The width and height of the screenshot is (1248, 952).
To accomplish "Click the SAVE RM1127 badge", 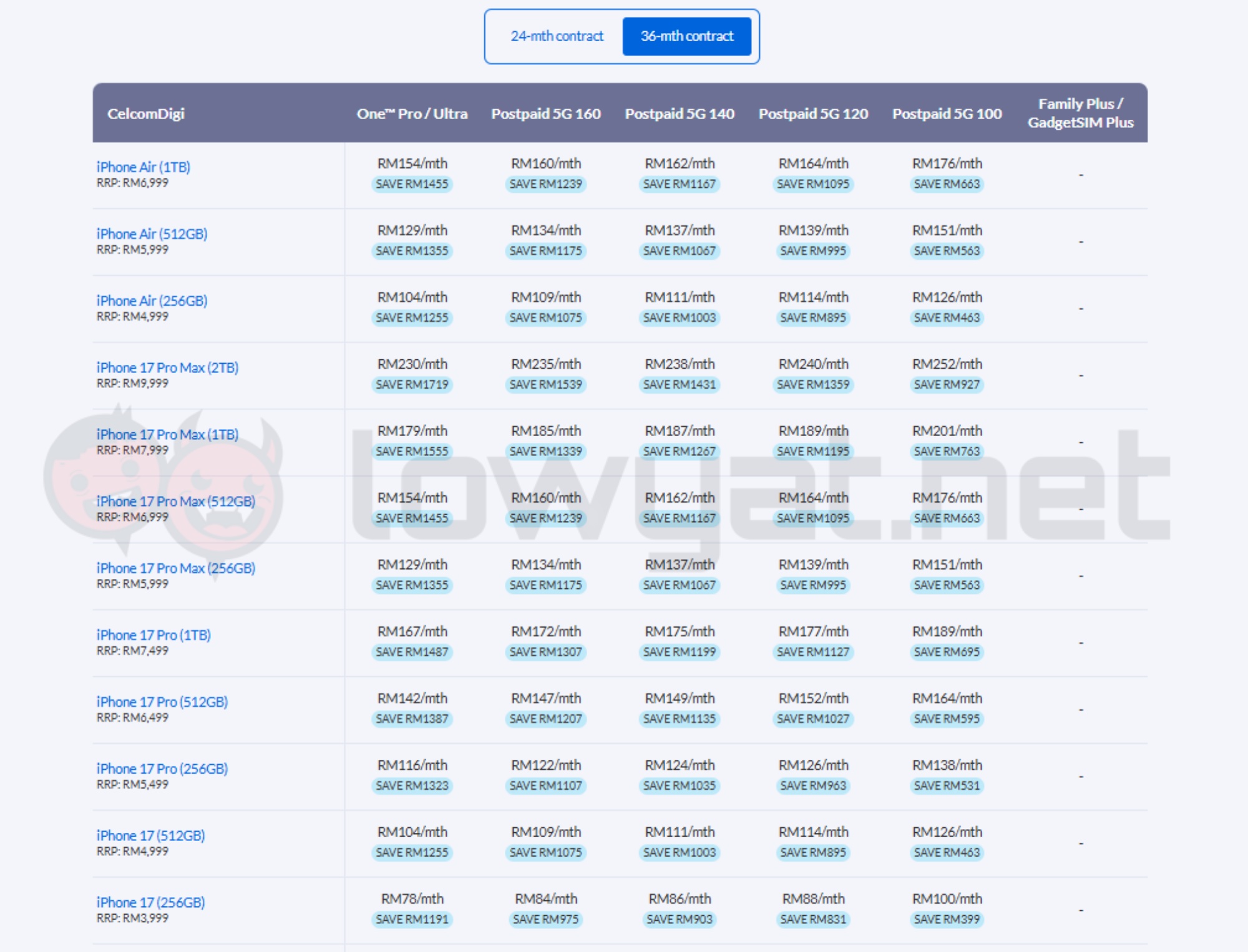I will point(813,652).
